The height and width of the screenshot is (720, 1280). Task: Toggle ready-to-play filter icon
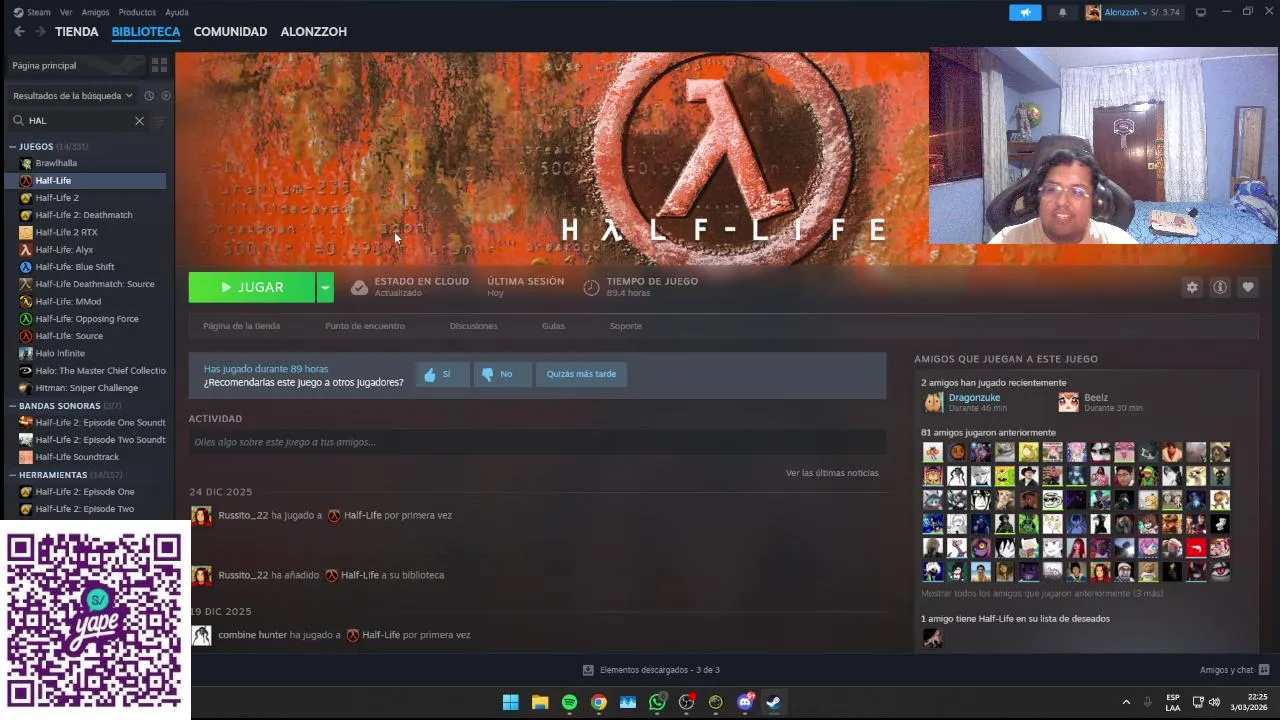coord(166,96)
